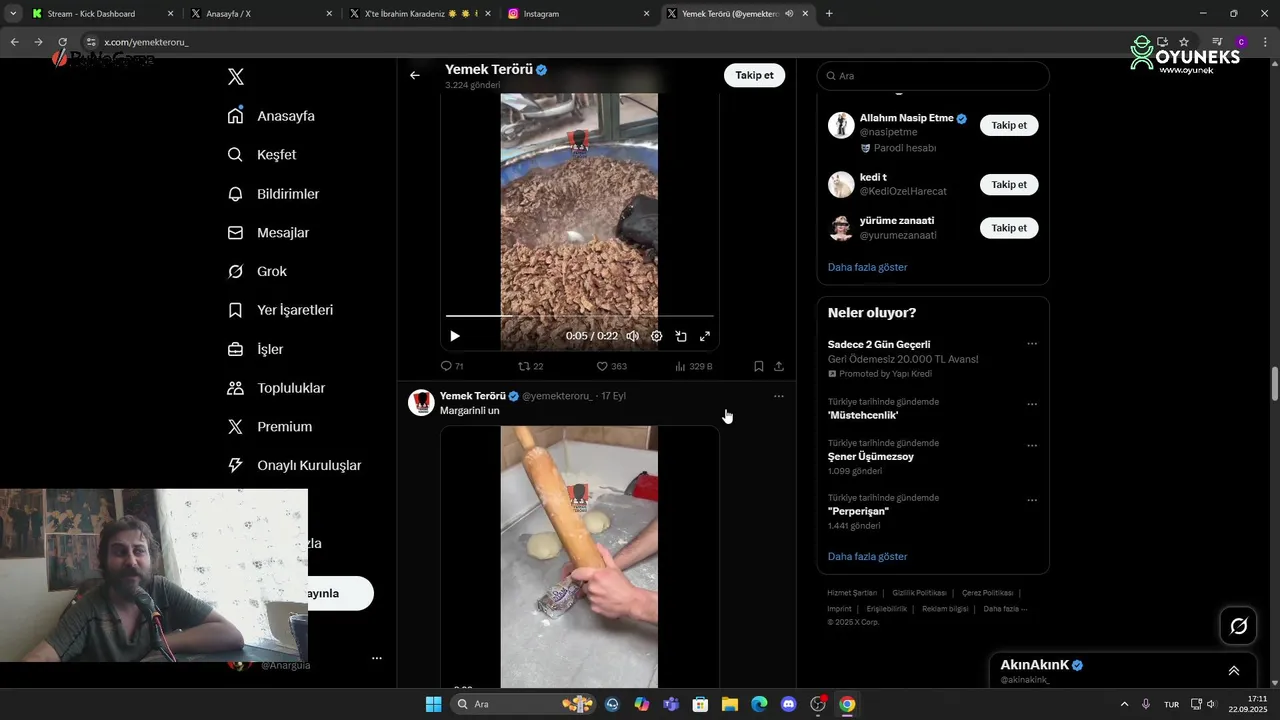The width and height of the screenshot is (1280, 720).
Task: Seek on the video progress bar
Action: [x=580, y=316]
